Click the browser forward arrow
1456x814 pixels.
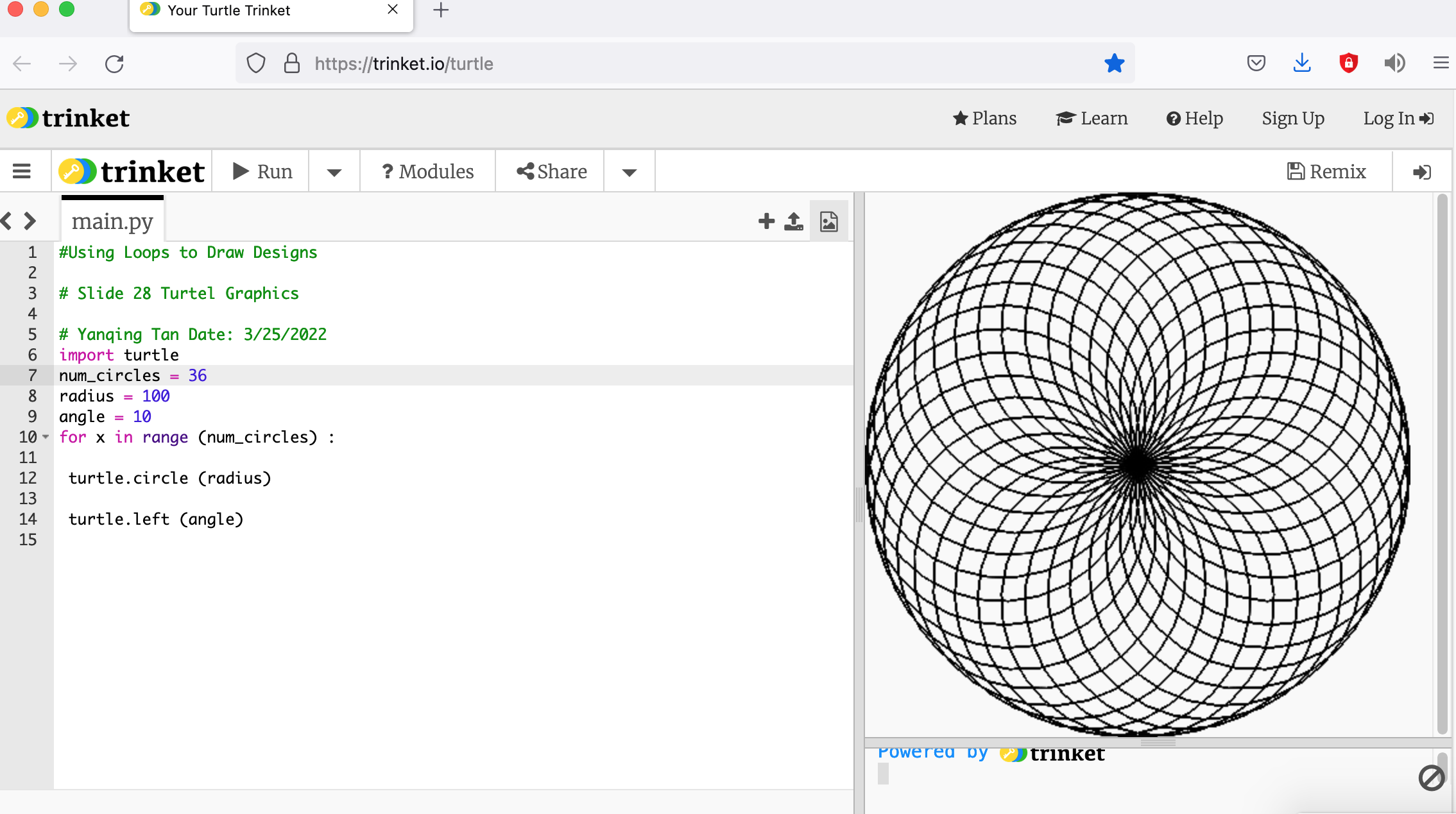point(67,64)
